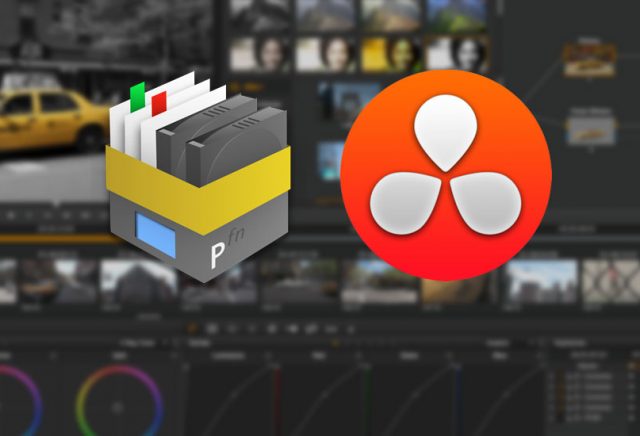Click the yellow taxi image in viewer
640x436 pixels.
(53, 118)
